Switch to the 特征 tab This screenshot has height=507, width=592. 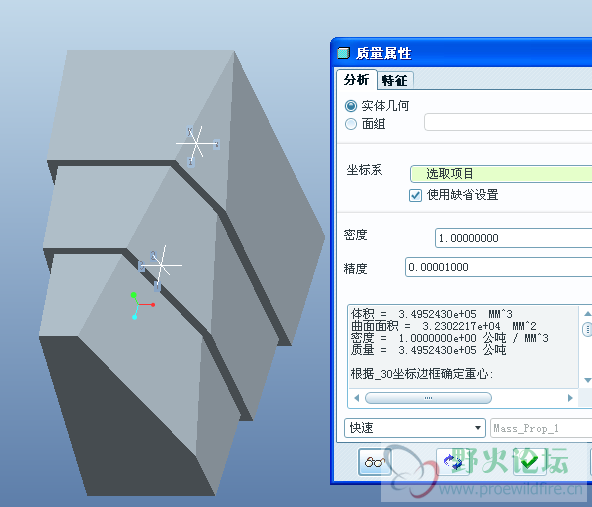coord(395,80)
